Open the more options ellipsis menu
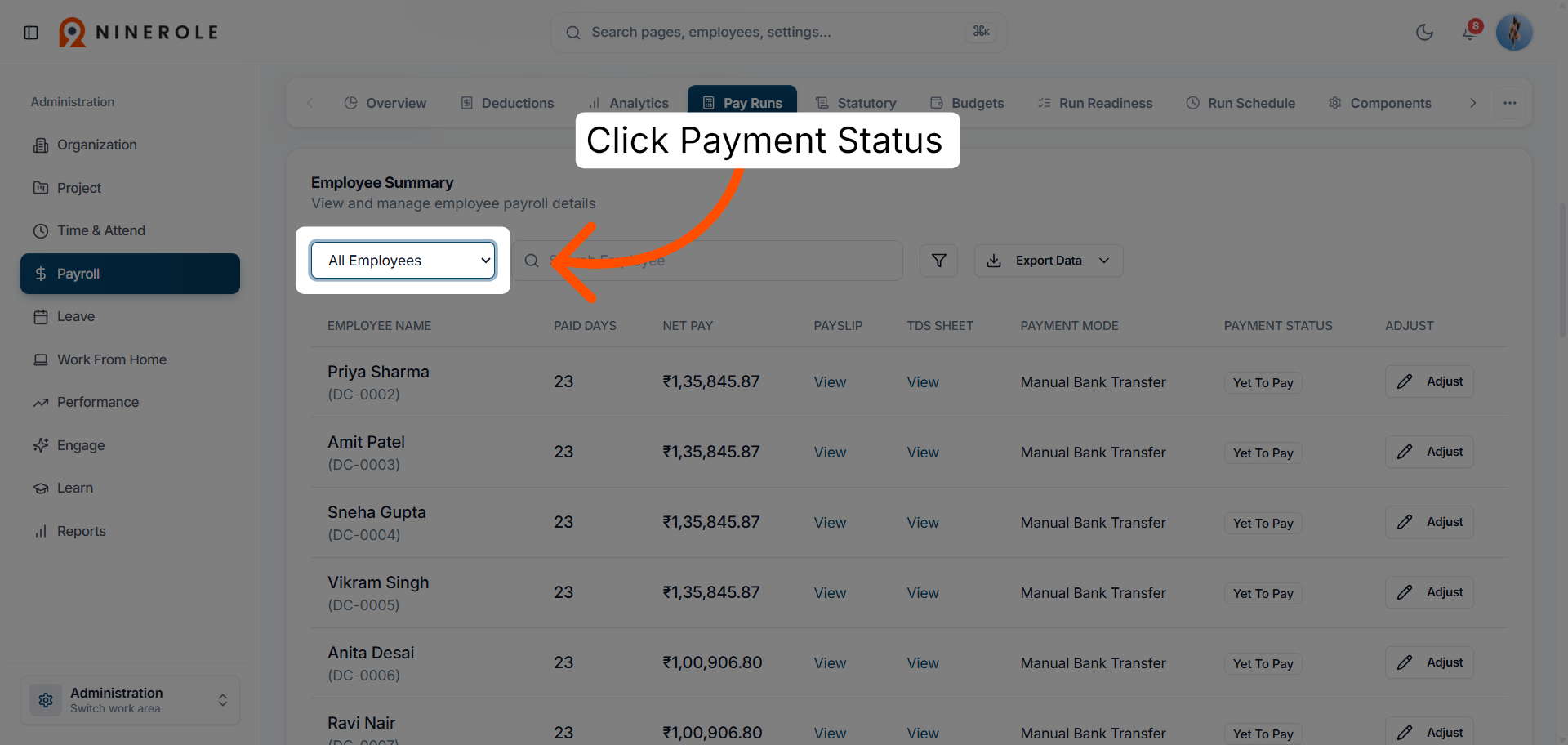Image resolution: width=1568 pixels, height=745 pixels. click(x=1510, y=103)
